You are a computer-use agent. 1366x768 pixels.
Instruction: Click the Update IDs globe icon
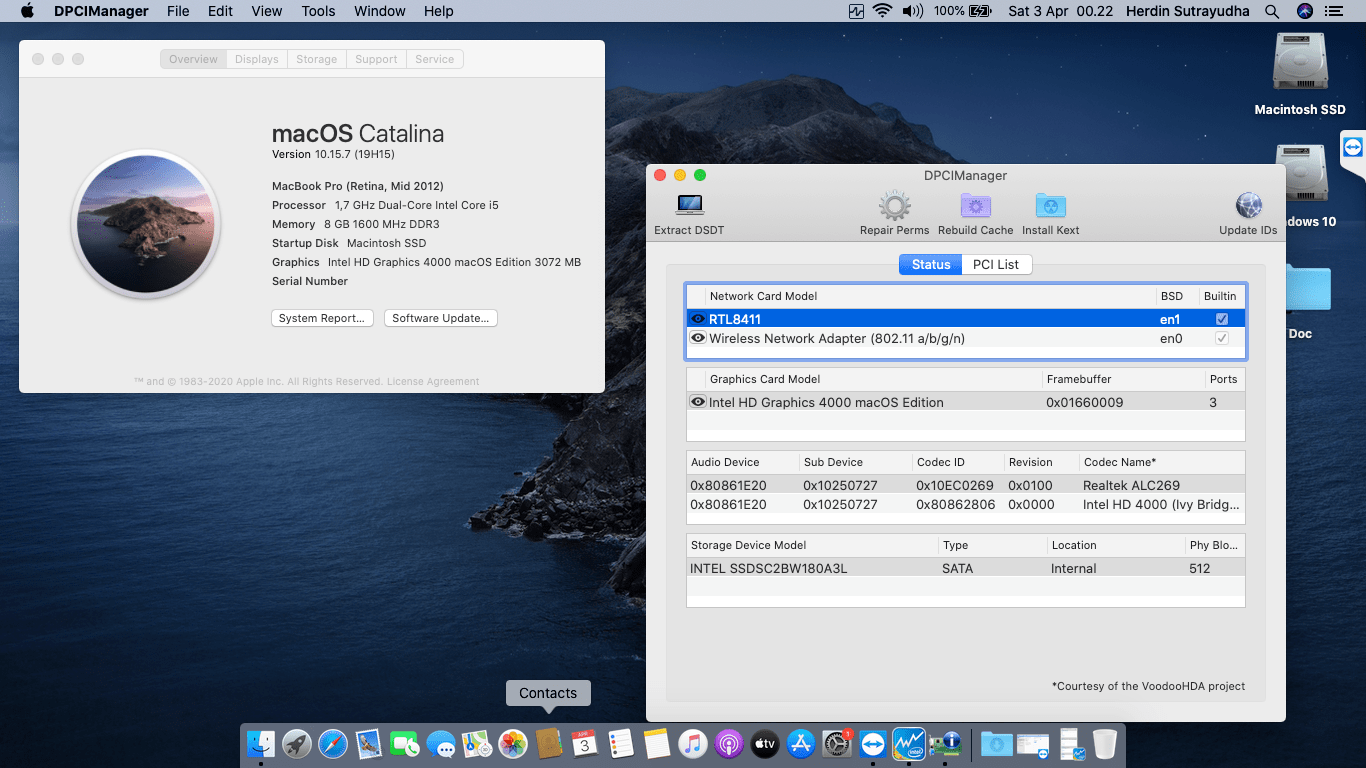(x=1249, y=206)
